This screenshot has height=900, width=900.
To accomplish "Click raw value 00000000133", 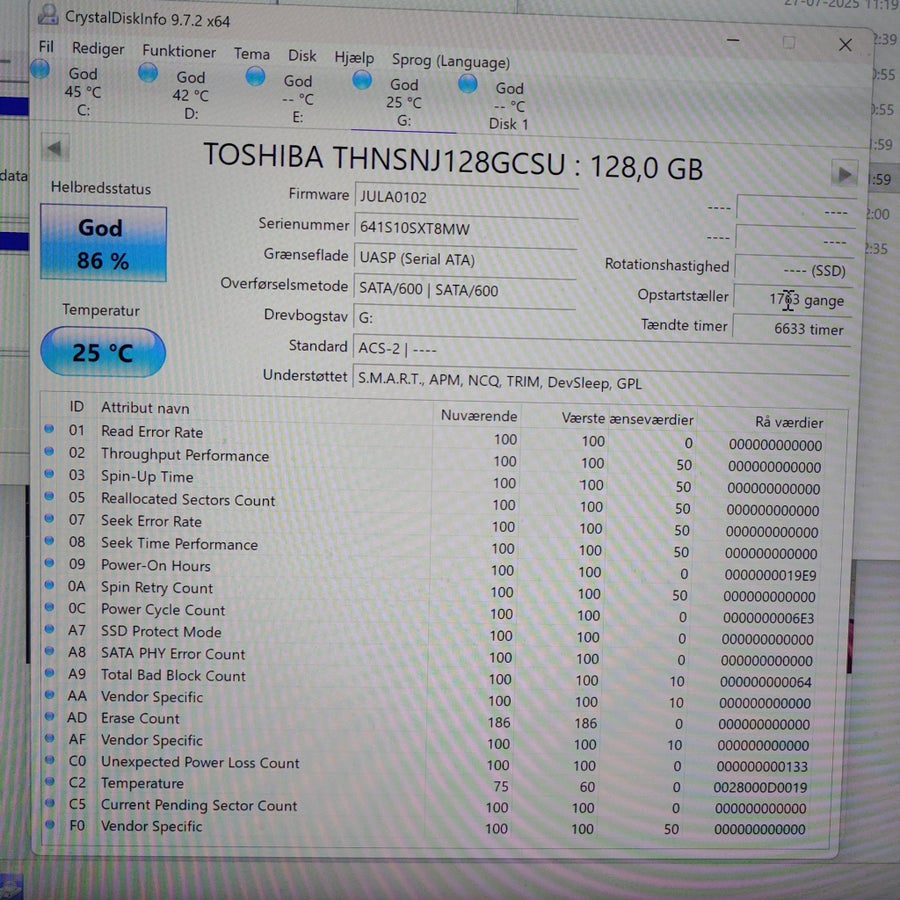I will tap(762, 766).
